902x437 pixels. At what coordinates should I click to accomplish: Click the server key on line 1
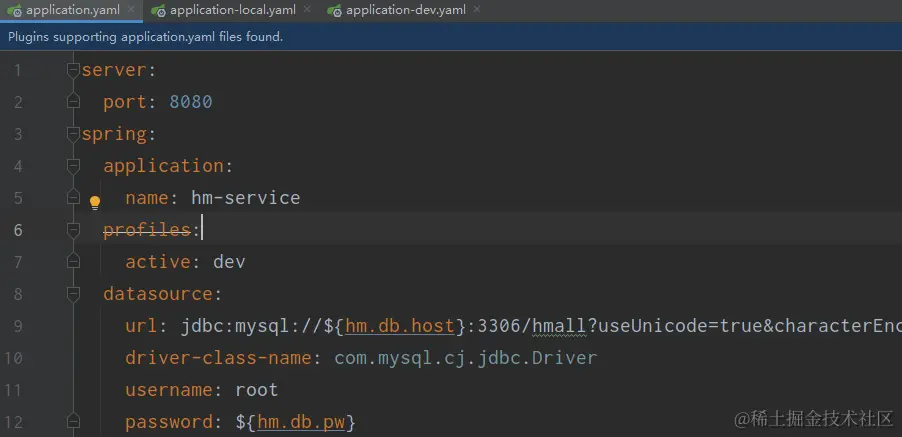[114, 70]
